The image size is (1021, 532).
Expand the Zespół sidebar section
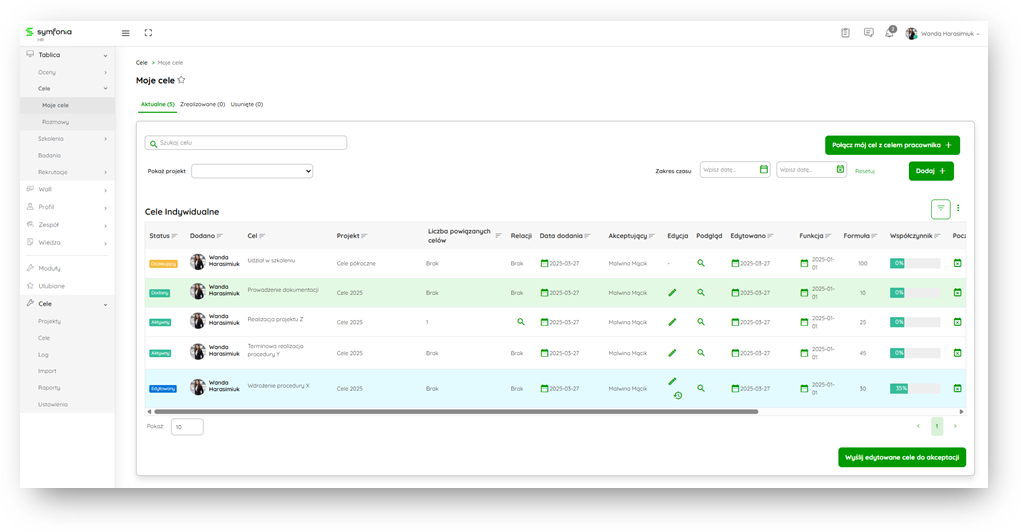coord(105,225)
